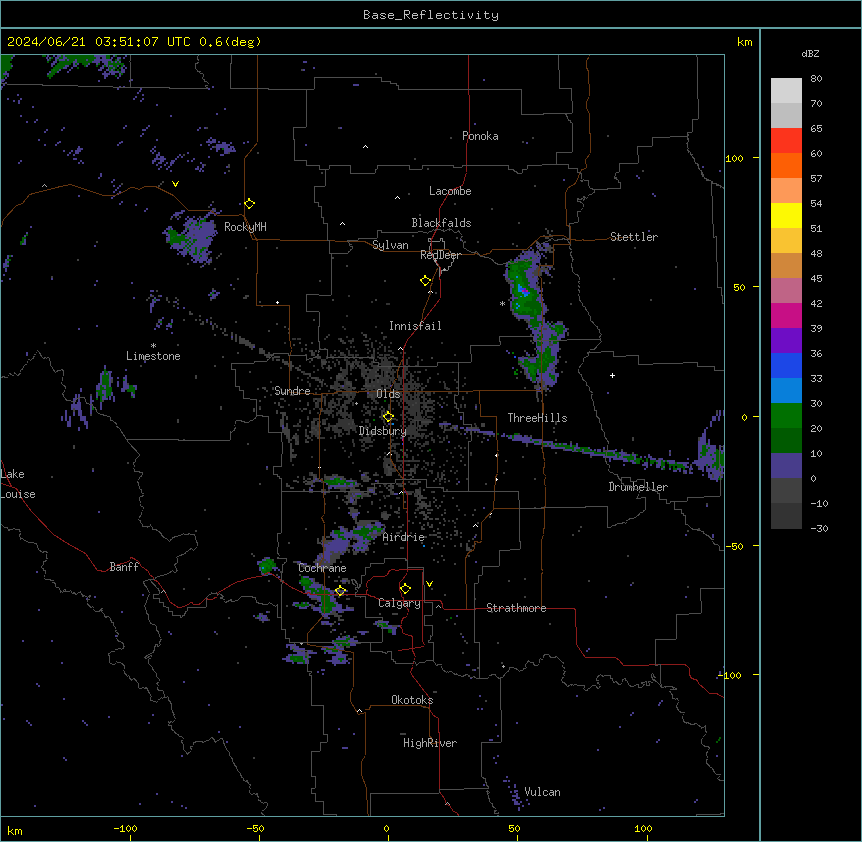This screenshot has height=842, width=862.
Task: Select the Cochrane city label
Action: coord(322,568)
